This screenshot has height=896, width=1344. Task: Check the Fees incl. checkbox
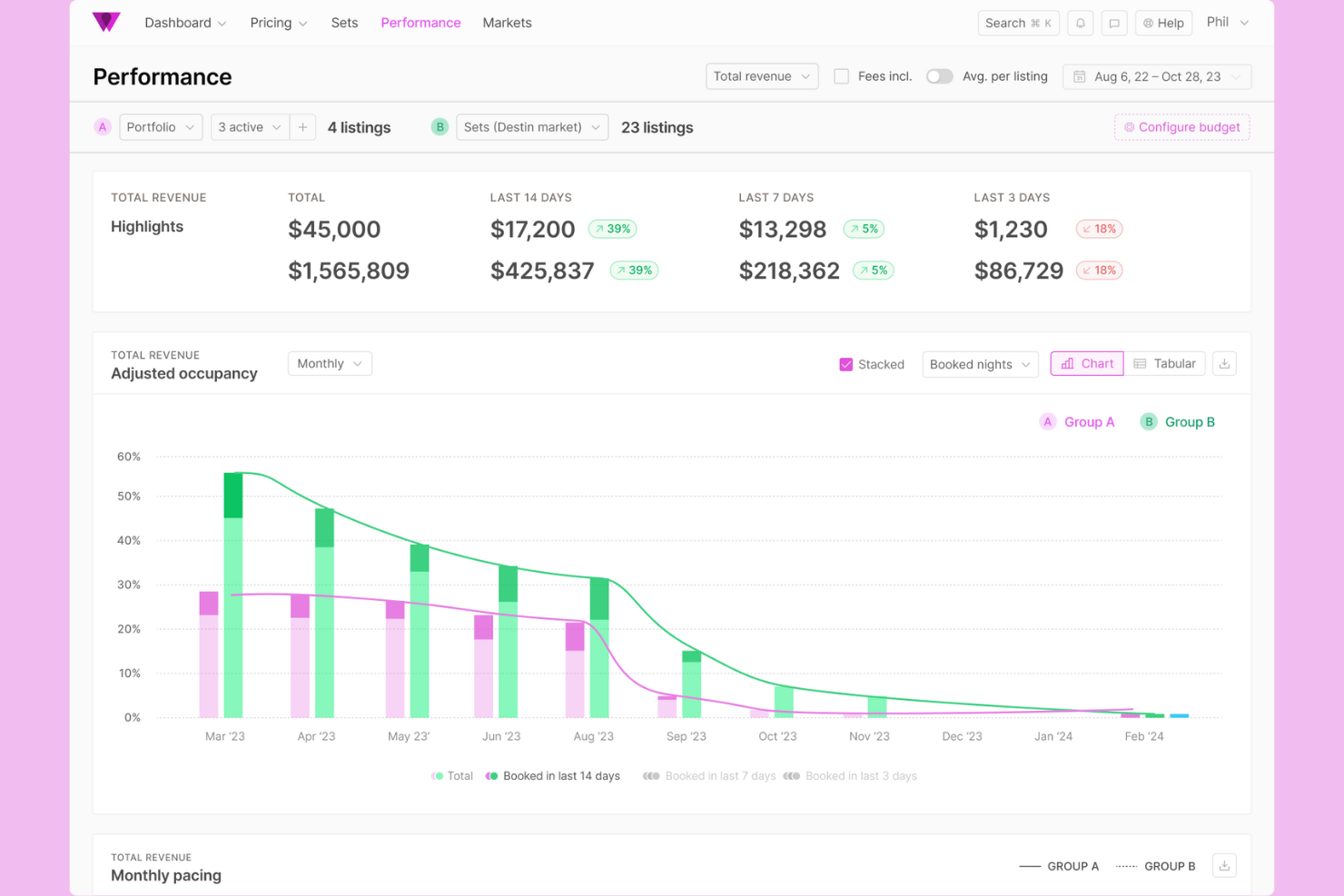(841, 76)
